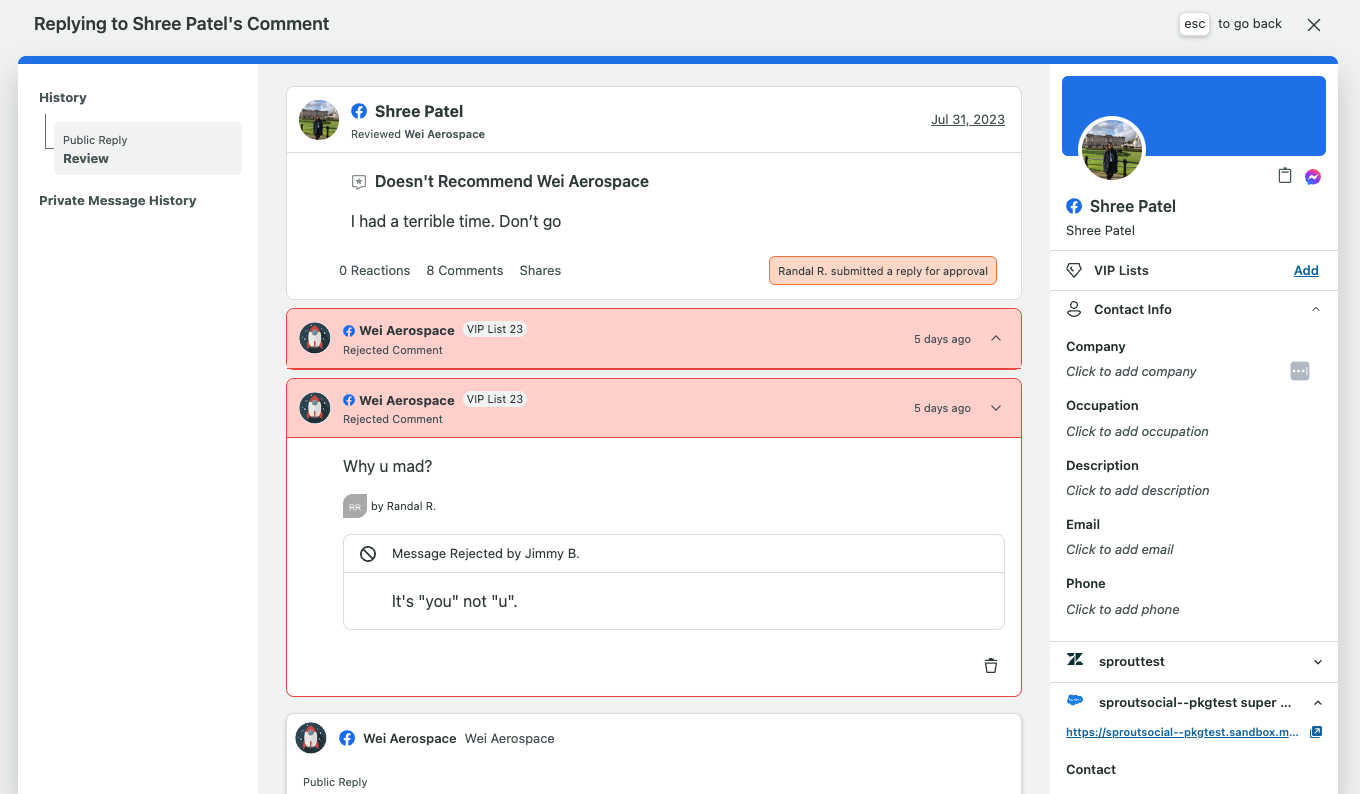
Task: Add a VIP list via Add link
Action: (x=1306, y=270)
